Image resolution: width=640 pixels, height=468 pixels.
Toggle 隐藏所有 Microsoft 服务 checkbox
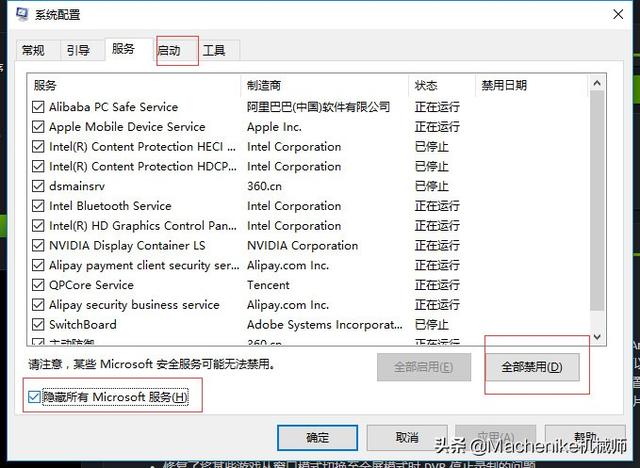click(34, 397)
